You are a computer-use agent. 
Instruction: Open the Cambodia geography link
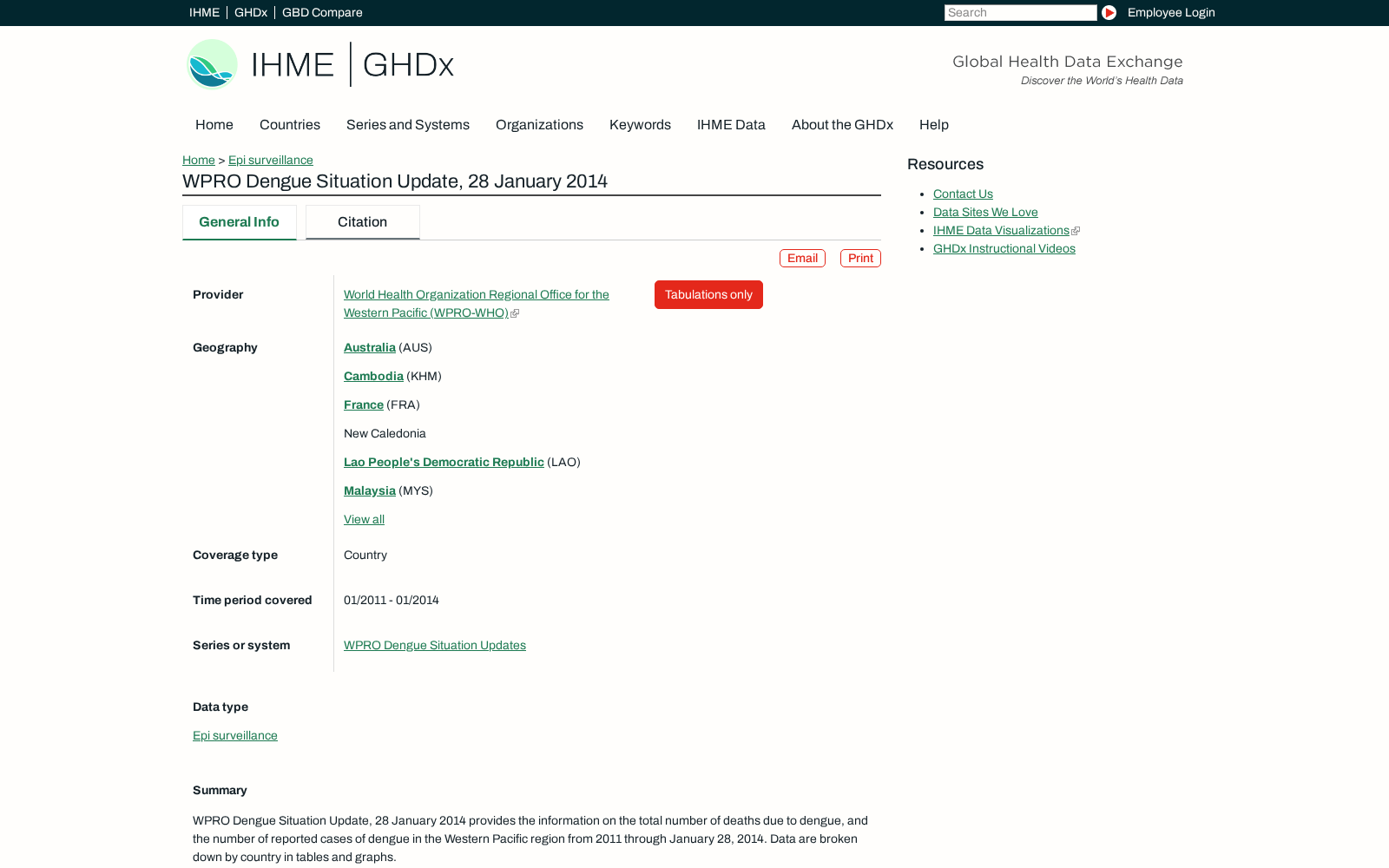(373, 376)
